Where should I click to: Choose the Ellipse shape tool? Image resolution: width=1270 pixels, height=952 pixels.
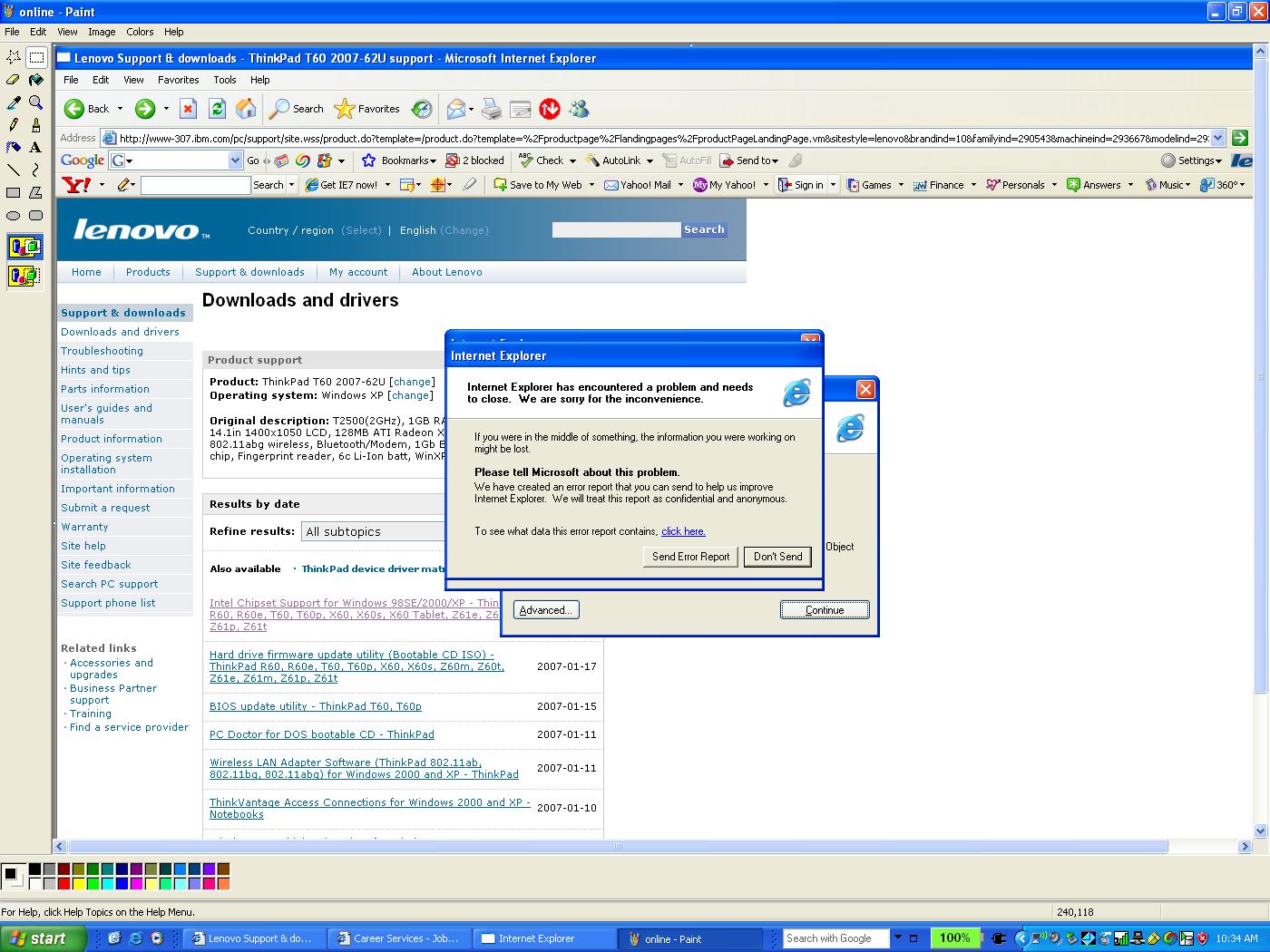pos(14,216)
